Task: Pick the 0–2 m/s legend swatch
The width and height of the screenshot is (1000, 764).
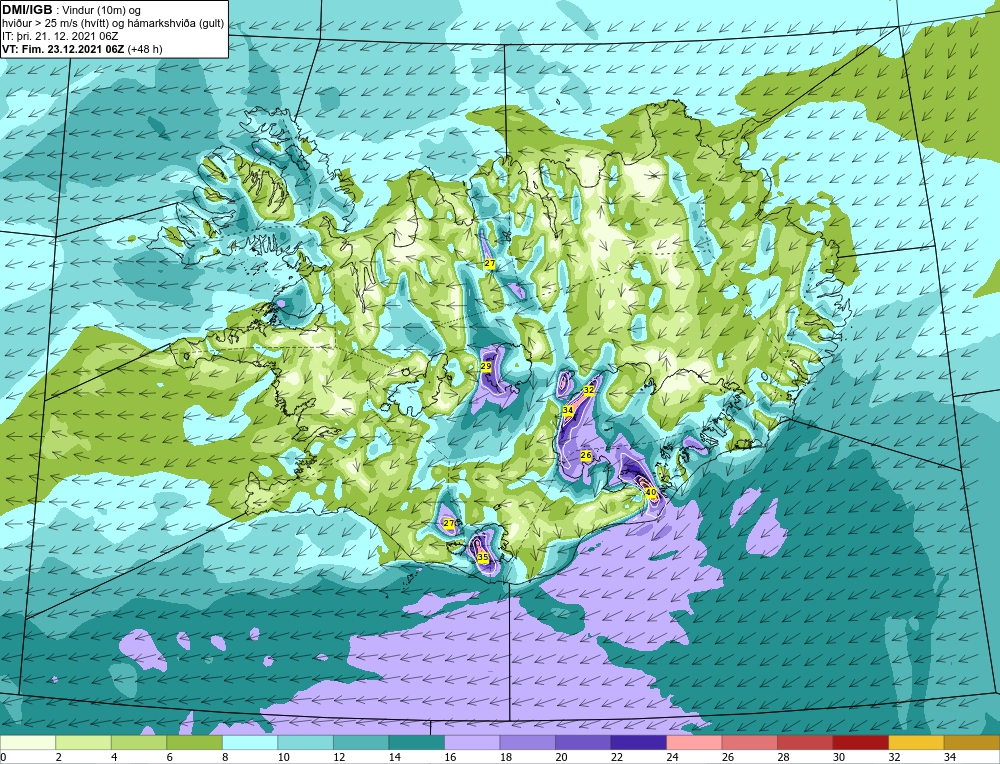Action: click(28, 743)
